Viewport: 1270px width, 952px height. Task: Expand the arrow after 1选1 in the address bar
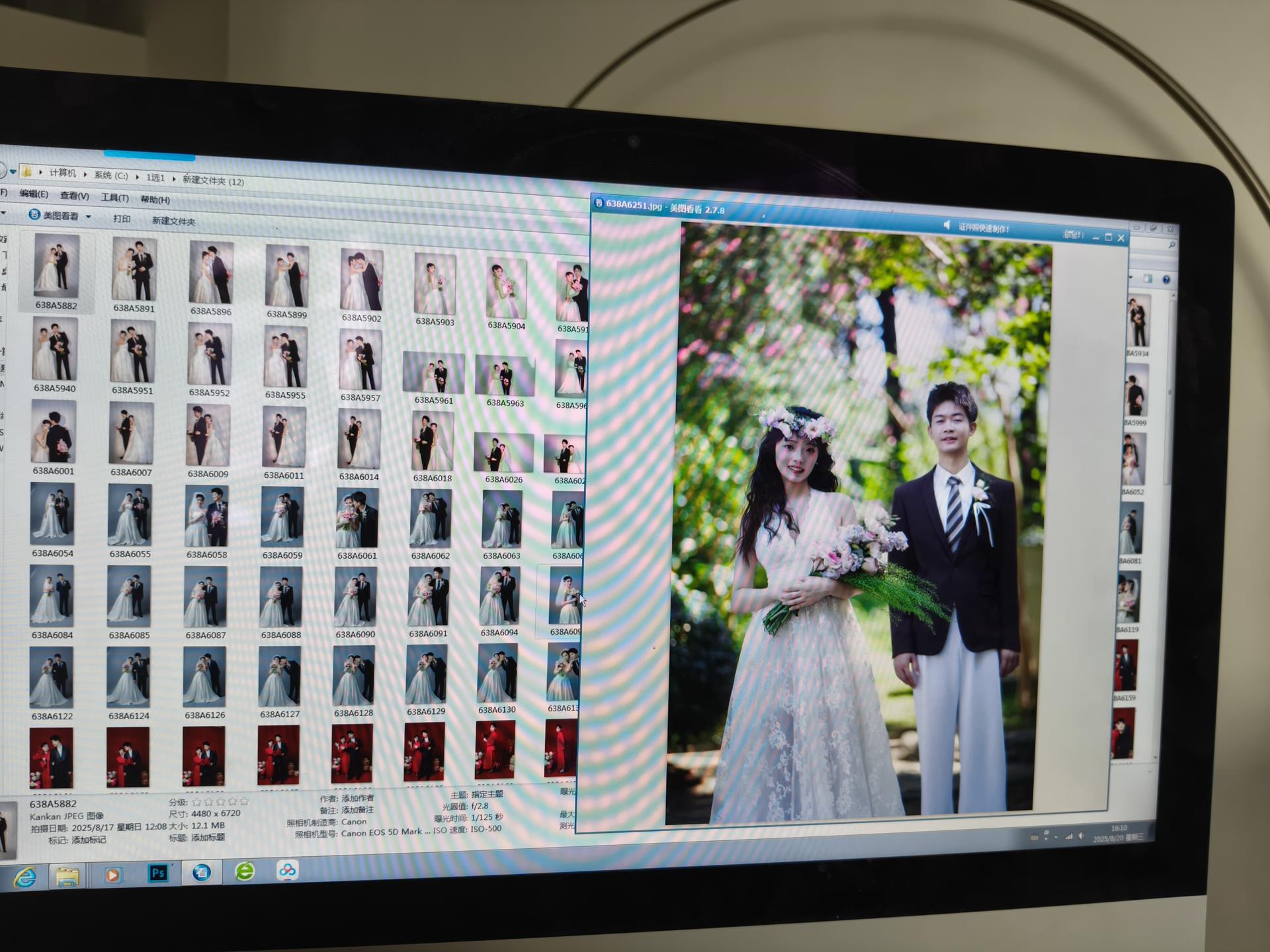point(173,178)
